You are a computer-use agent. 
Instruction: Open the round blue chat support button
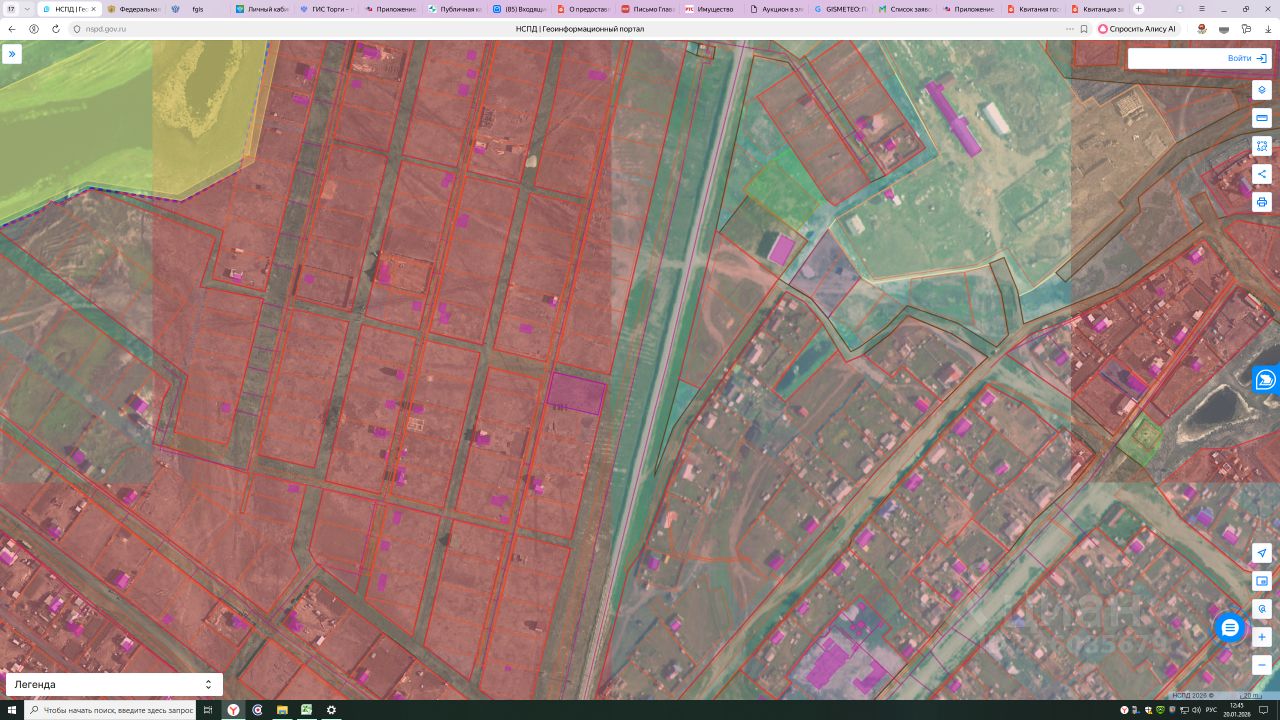[x=1230, y=628]
